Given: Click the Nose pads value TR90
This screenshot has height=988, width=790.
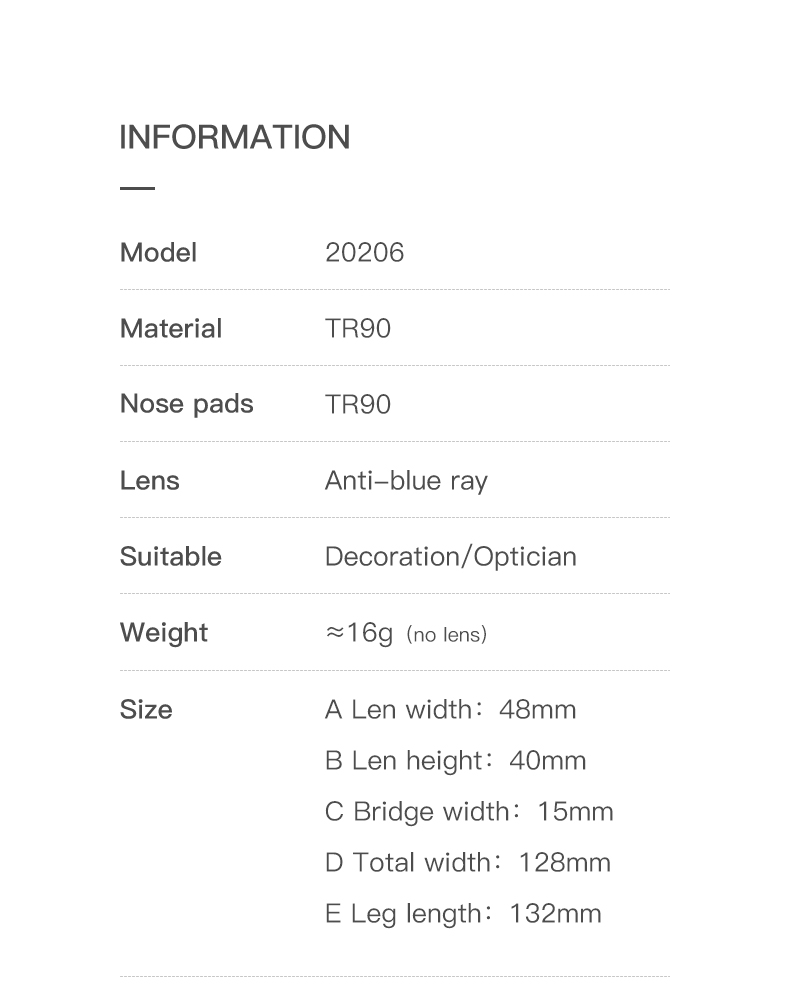Looking at the screenshot, I should pyautogui.click(x=357, y=405).
